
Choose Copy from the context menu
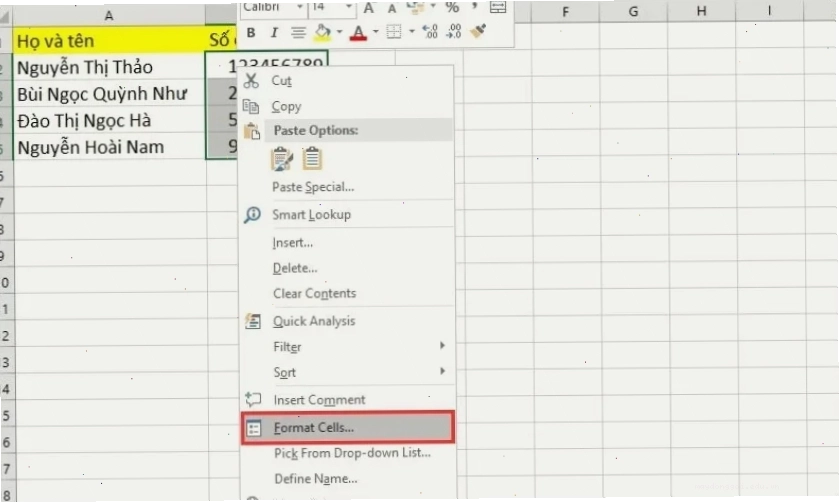pyautogui.click(x=347, y=106)
